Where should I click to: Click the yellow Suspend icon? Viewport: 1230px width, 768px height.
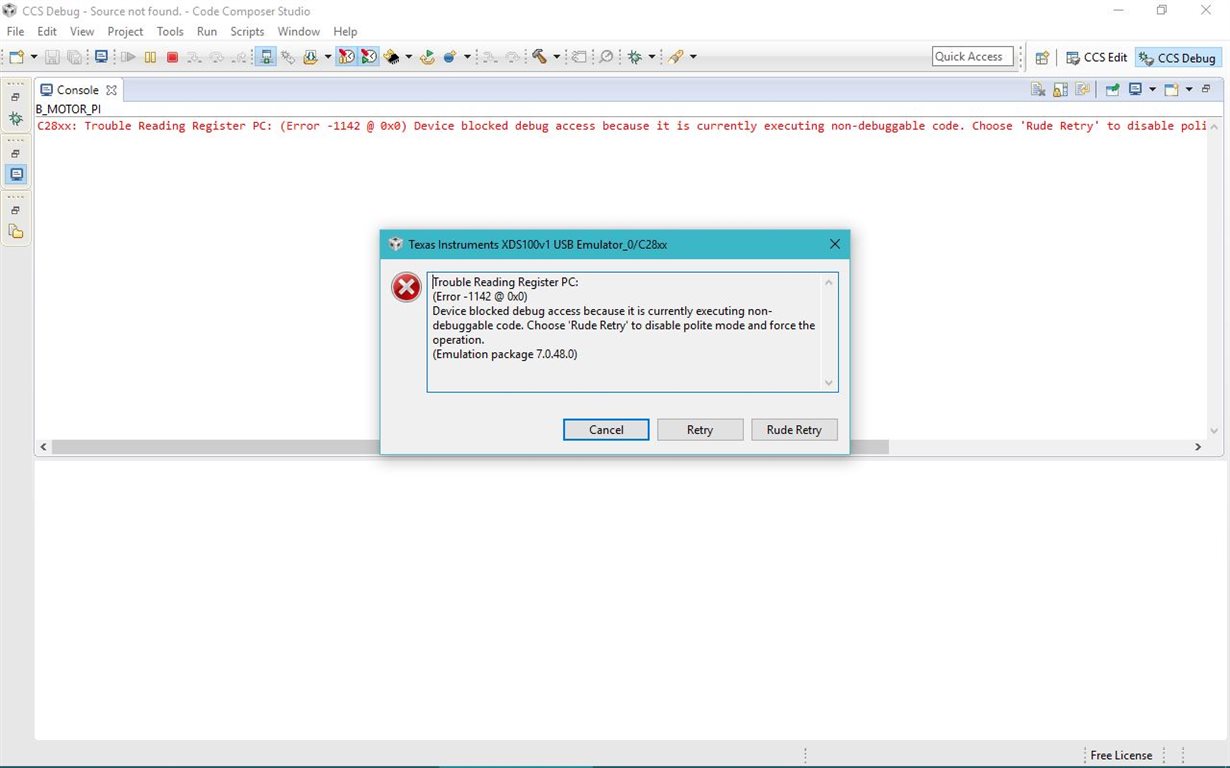pyautogui.click(x=150, y=57)
